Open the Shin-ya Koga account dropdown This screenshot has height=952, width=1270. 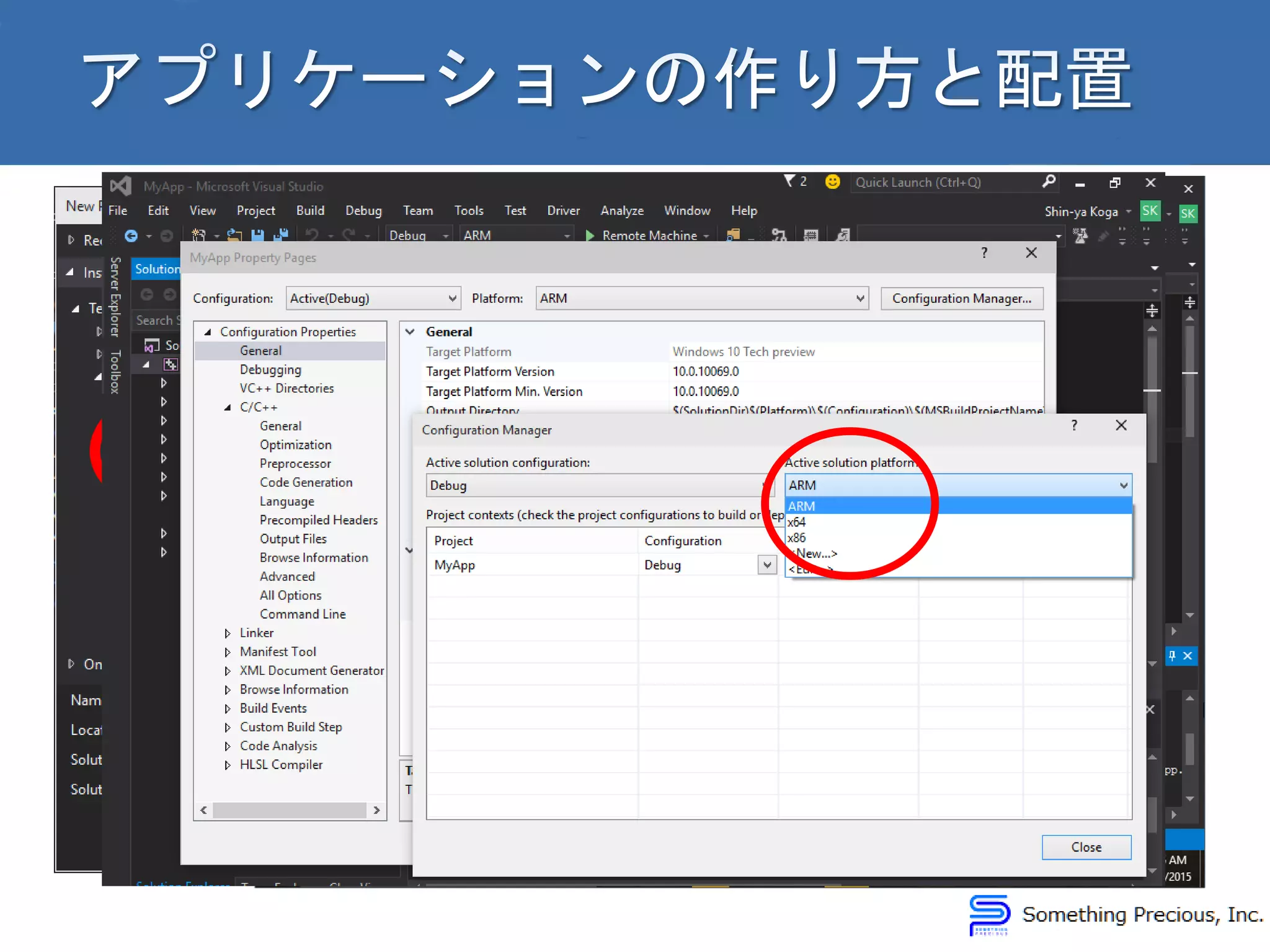coord(1129,211)
